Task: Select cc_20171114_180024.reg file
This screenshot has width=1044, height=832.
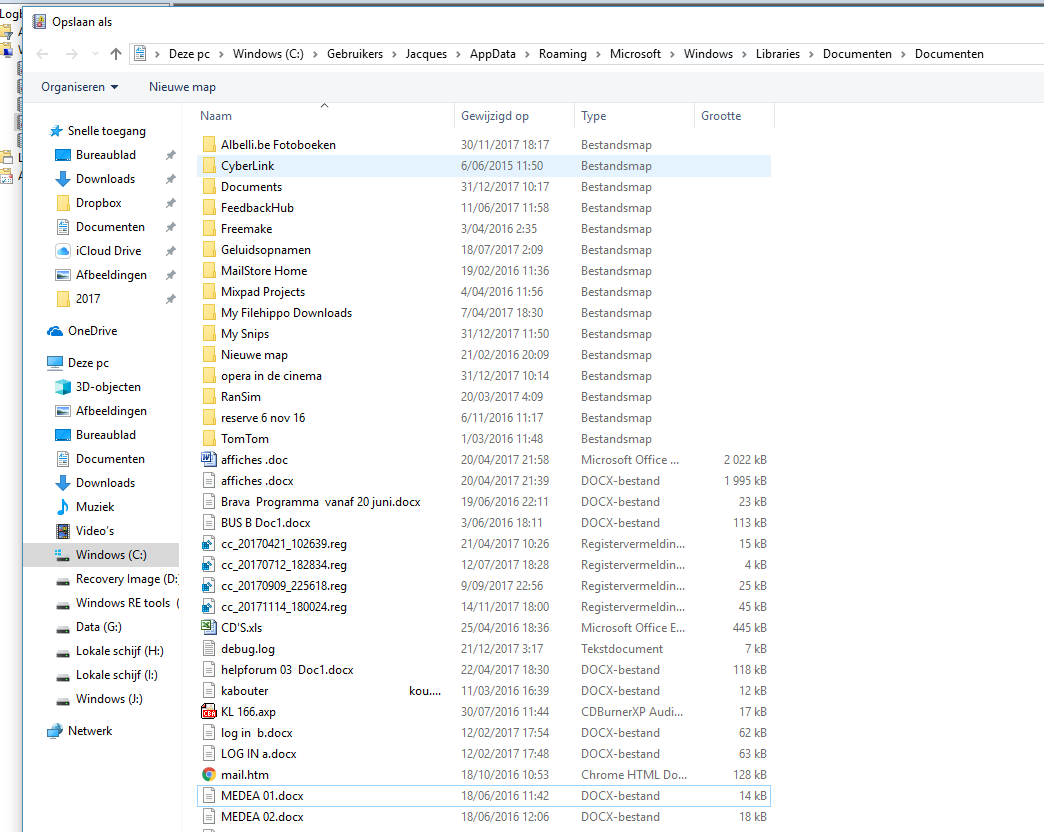Action: click(x=484, y=607)
